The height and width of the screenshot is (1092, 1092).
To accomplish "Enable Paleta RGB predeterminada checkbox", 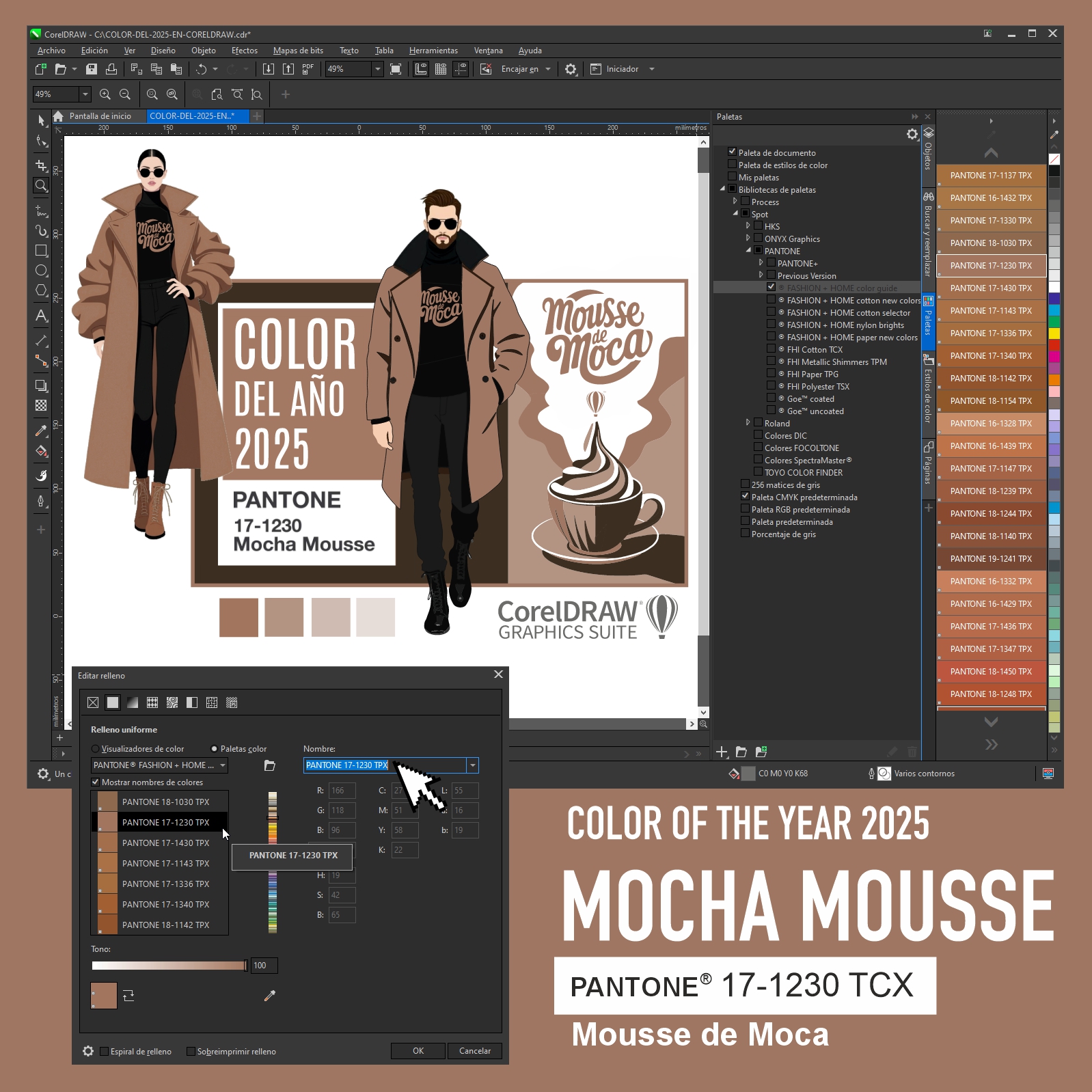I will pyautogui.click(x=746, y=509).
